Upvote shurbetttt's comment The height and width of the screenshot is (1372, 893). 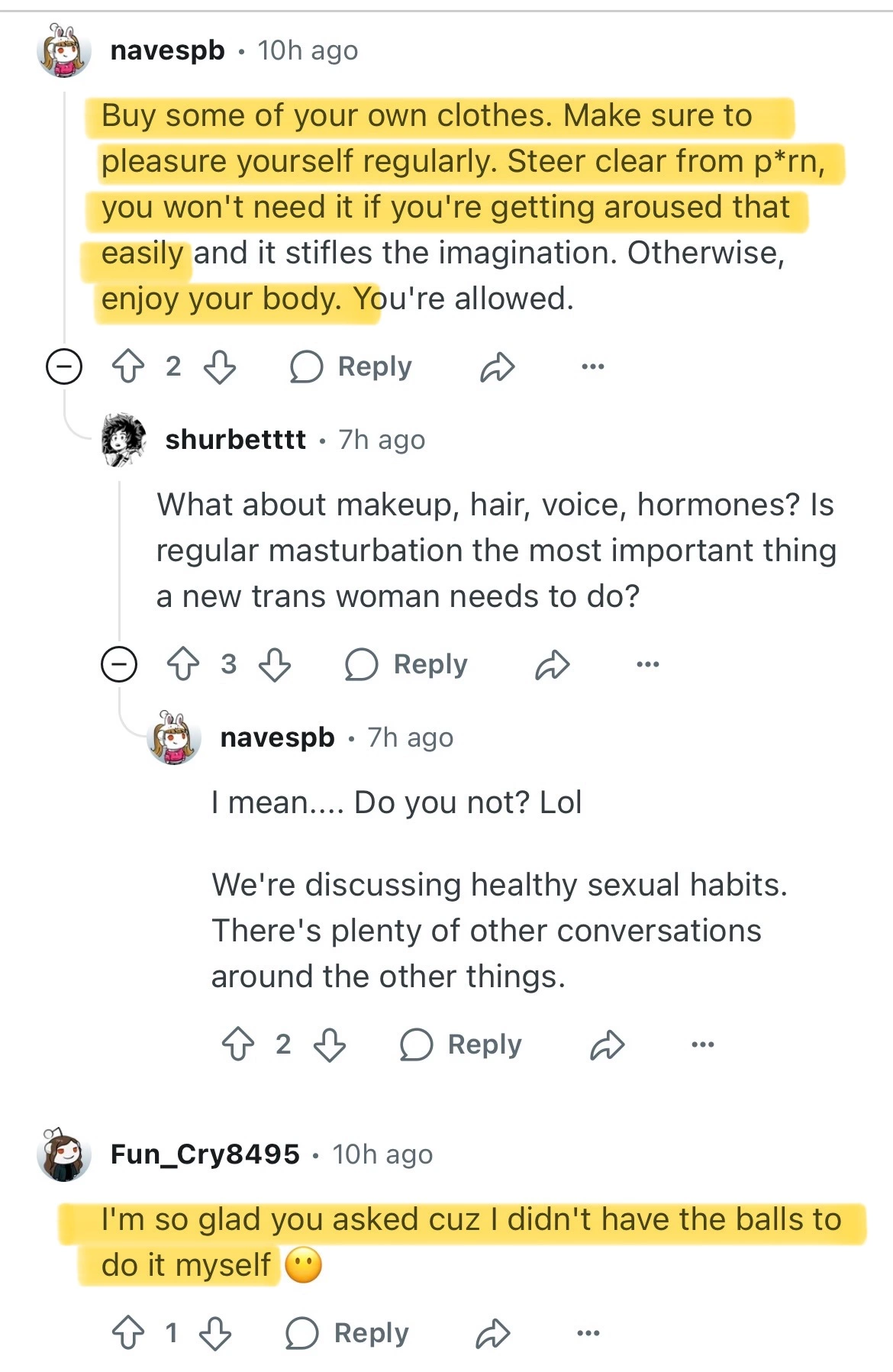183,664
